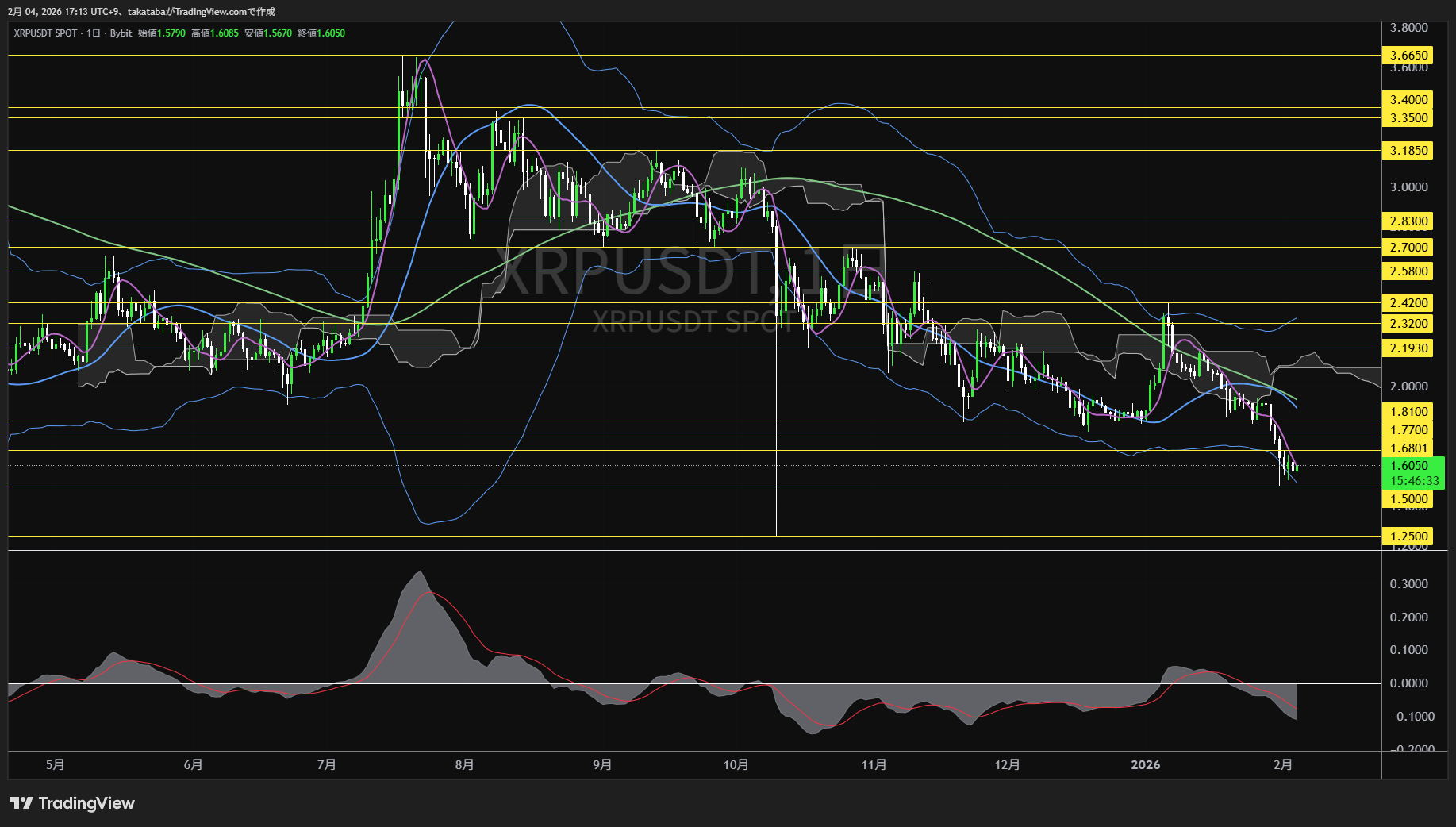Select the 3.6650 yellow price level label

pos(1408,56)
